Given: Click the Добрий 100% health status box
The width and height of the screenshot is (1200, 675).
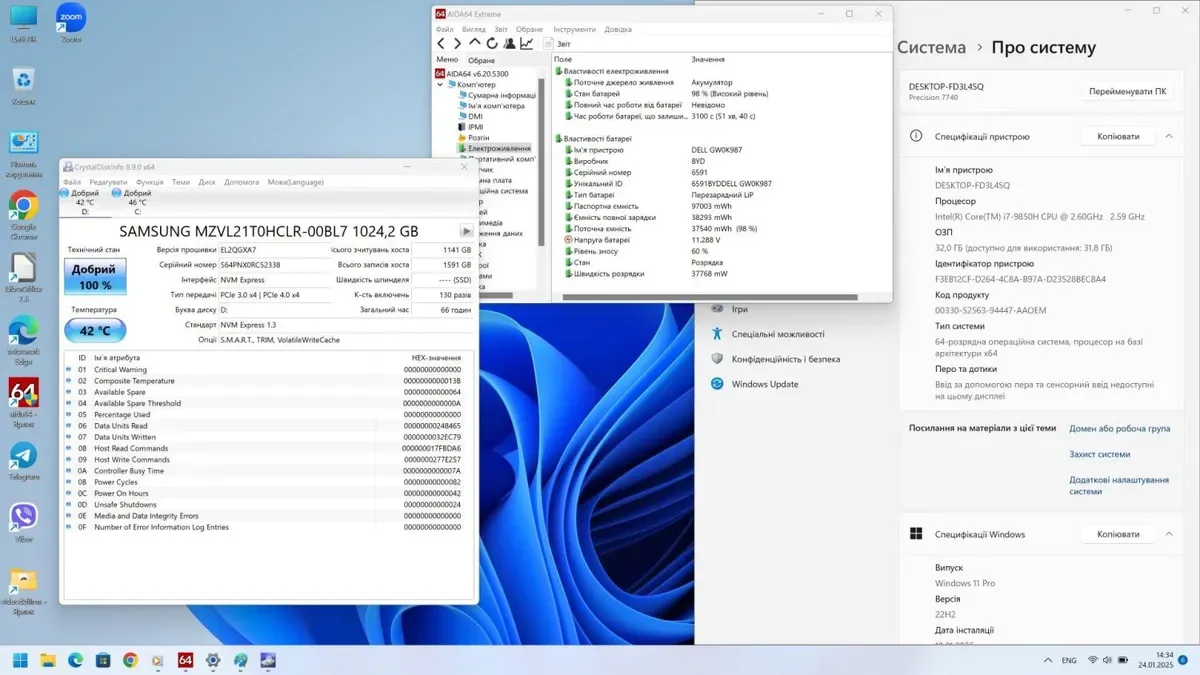Looking at the screenshot, I should tap(95, 277).
